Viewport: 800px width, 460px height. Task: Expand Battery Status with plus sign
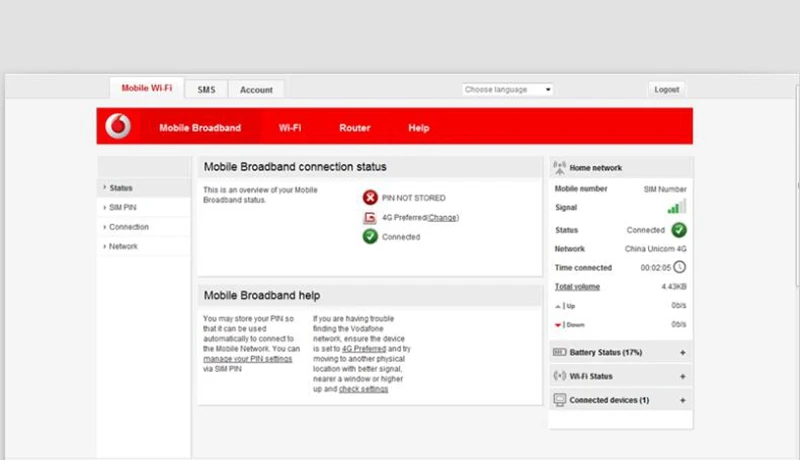[683, 352]
